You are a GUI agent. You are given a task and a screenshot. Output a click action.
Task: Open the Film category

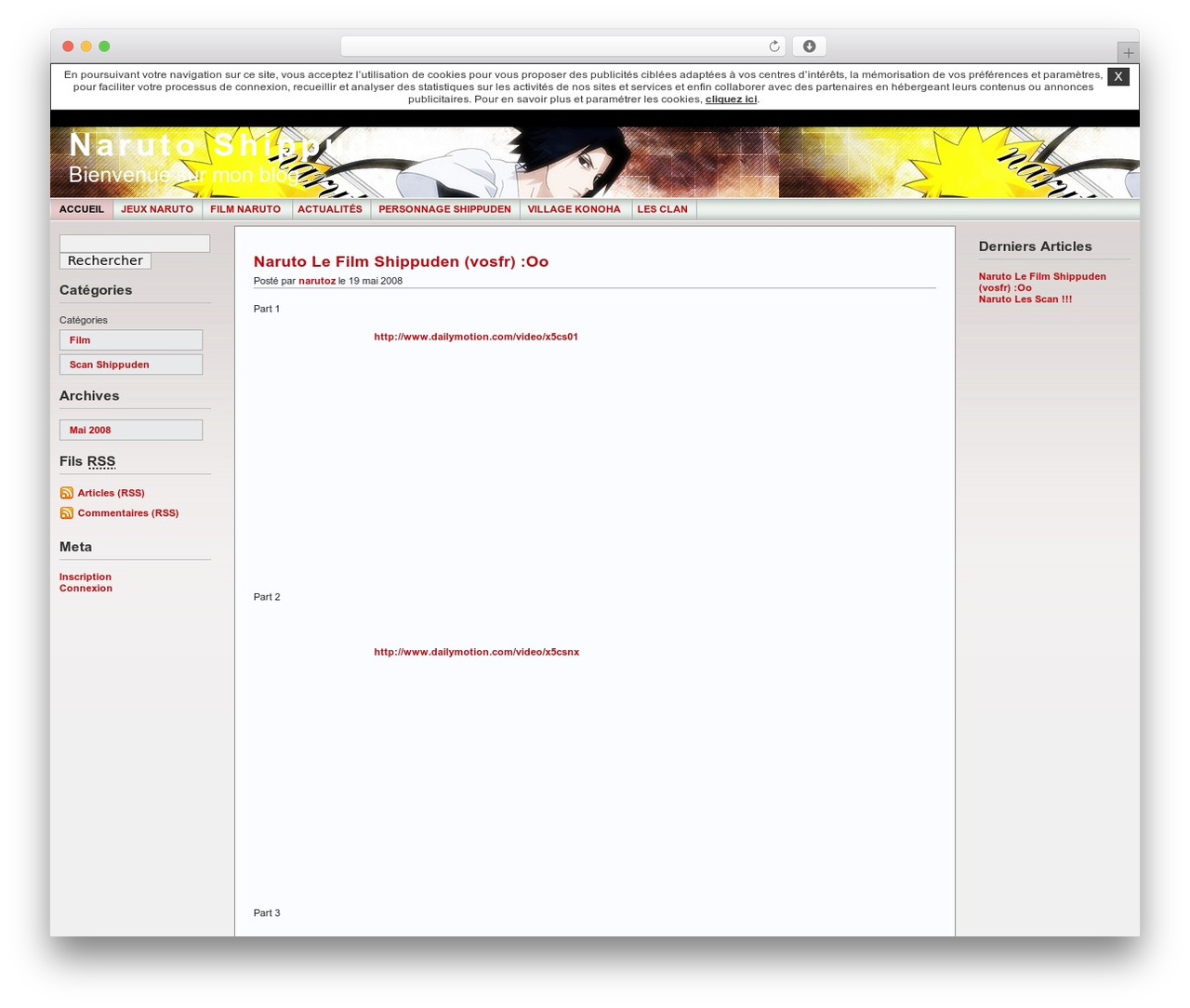tap(131, 340)
